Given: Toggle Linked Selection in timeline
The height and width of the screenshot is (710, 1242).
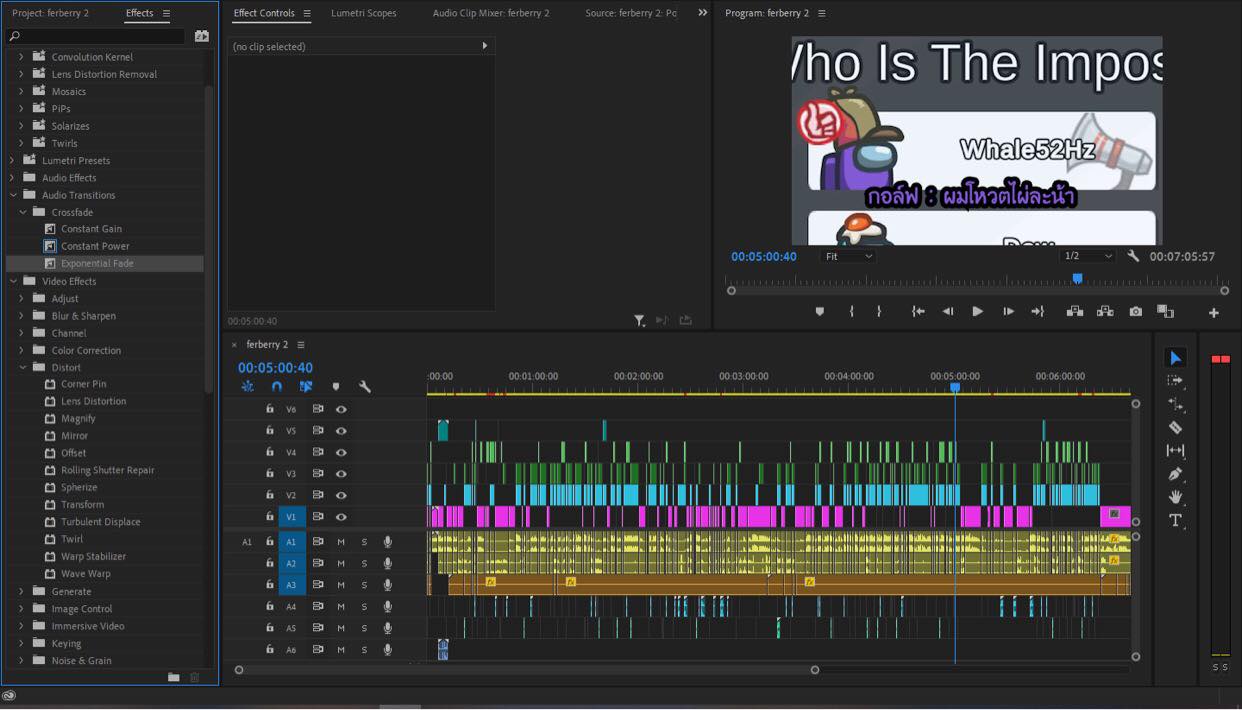Looking at the screenshot, I should click(x=306, y=386).
